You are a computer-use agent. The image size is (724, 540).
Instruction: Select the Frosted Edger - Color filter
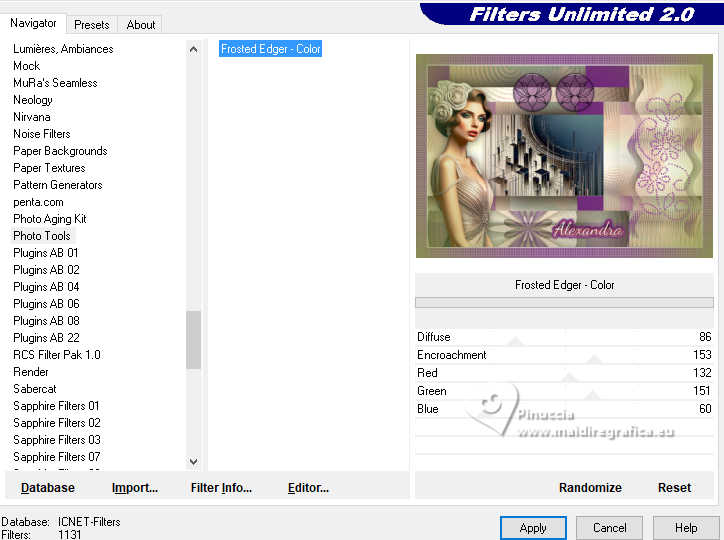point(270,49)
